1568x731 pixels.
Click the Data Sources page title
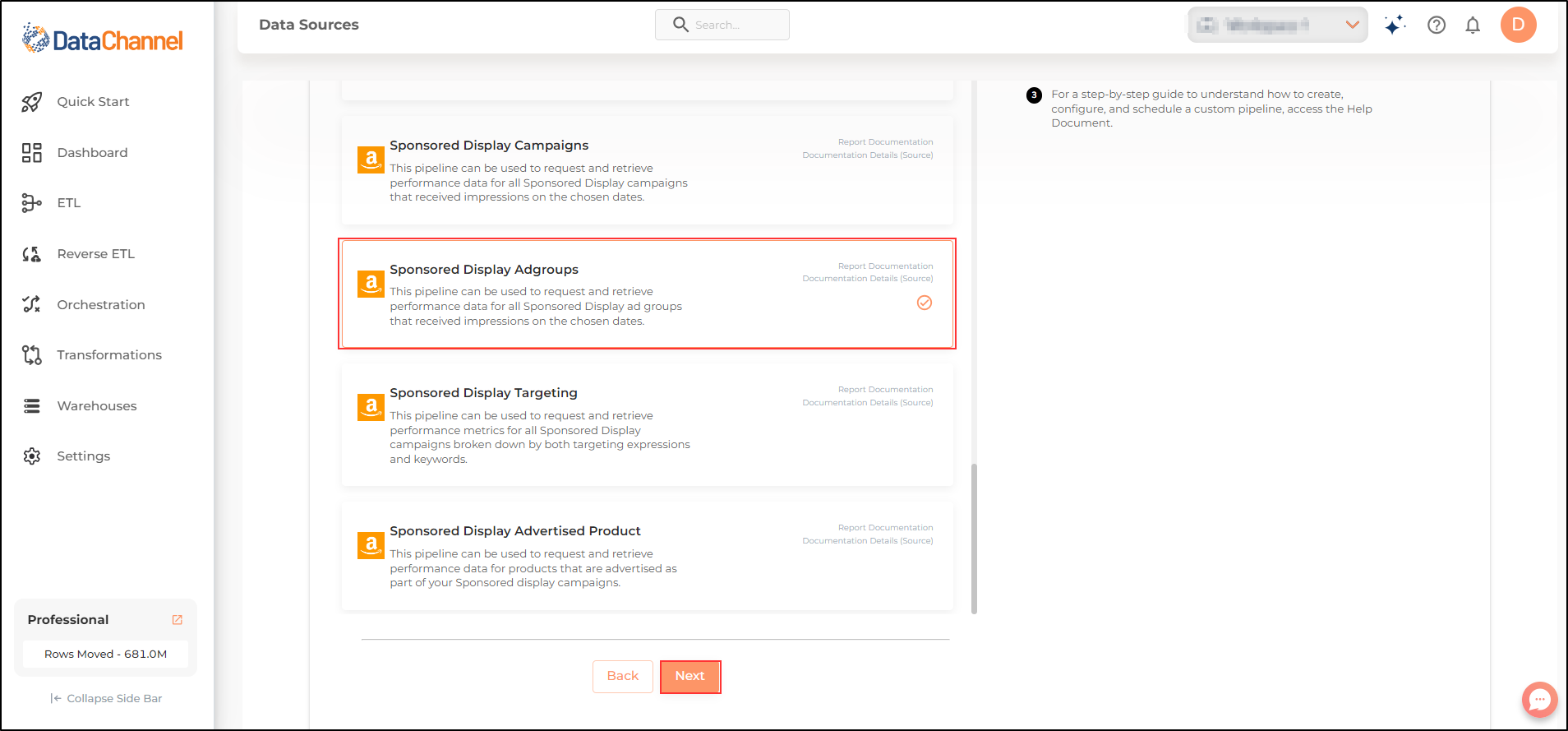309,25
